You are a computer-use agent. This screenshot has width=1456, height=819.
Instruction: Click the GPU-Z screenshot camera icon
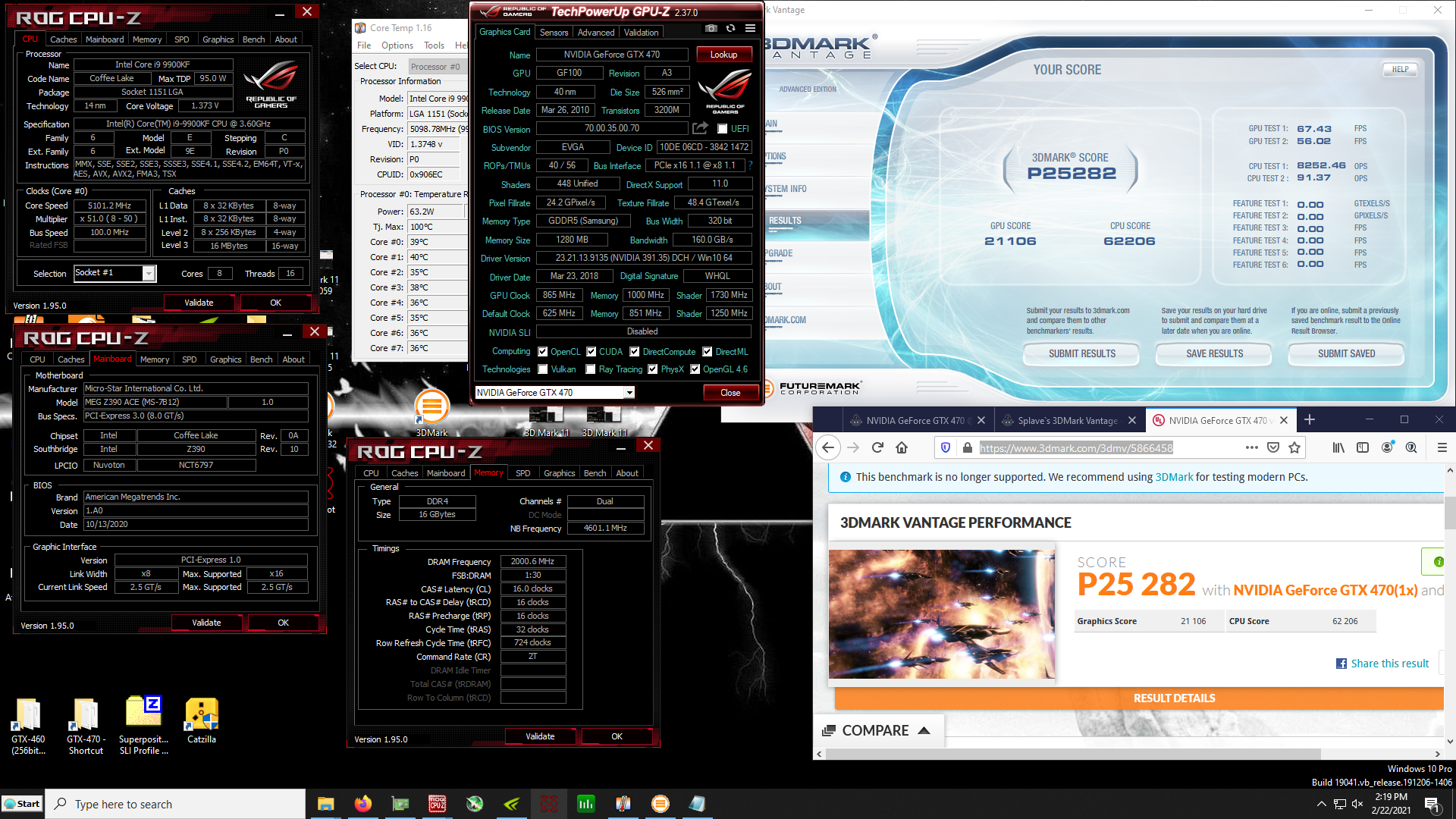[711, 28]
